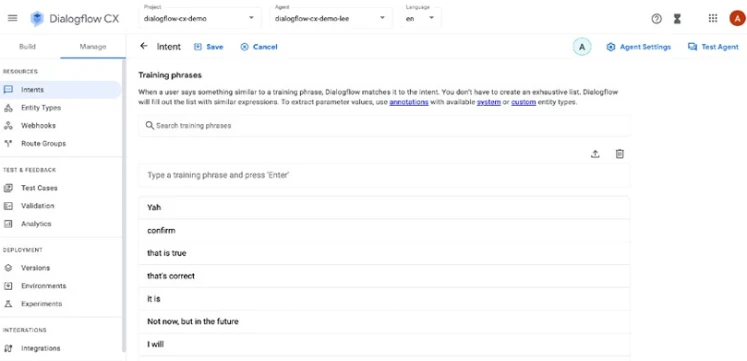Save the intent
Image resolution: width=747 pixels, height=361 pixels.
coord(209,47)
